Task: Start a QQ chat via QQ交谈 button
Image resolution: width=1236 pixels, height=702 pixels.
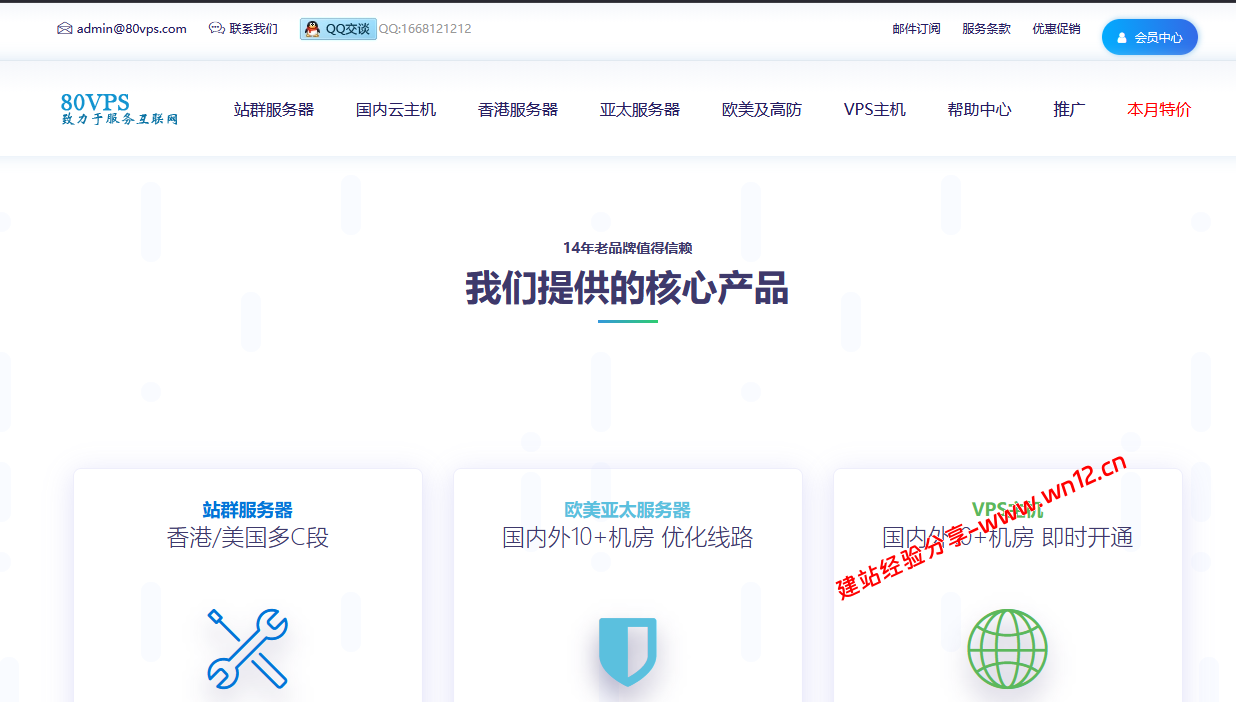Action: [x=337, y=29]
